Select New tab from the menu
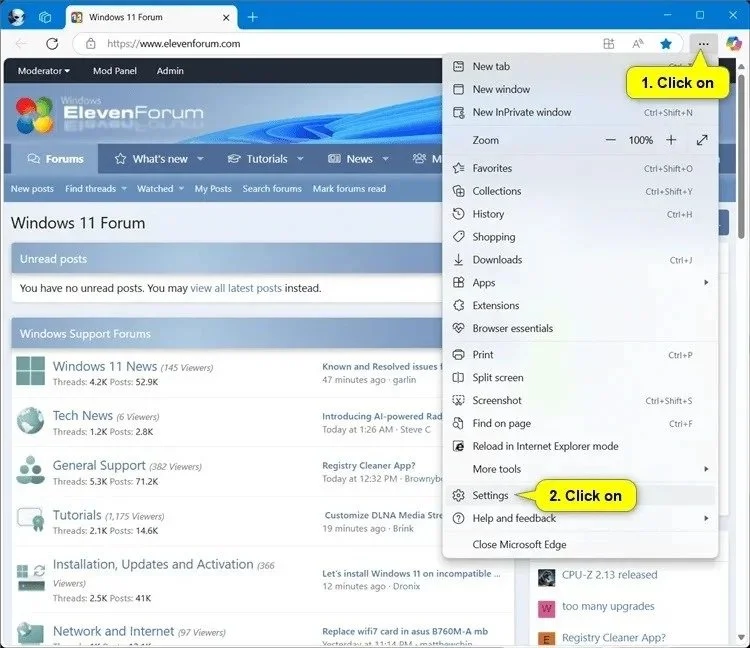 pos(580,66)
